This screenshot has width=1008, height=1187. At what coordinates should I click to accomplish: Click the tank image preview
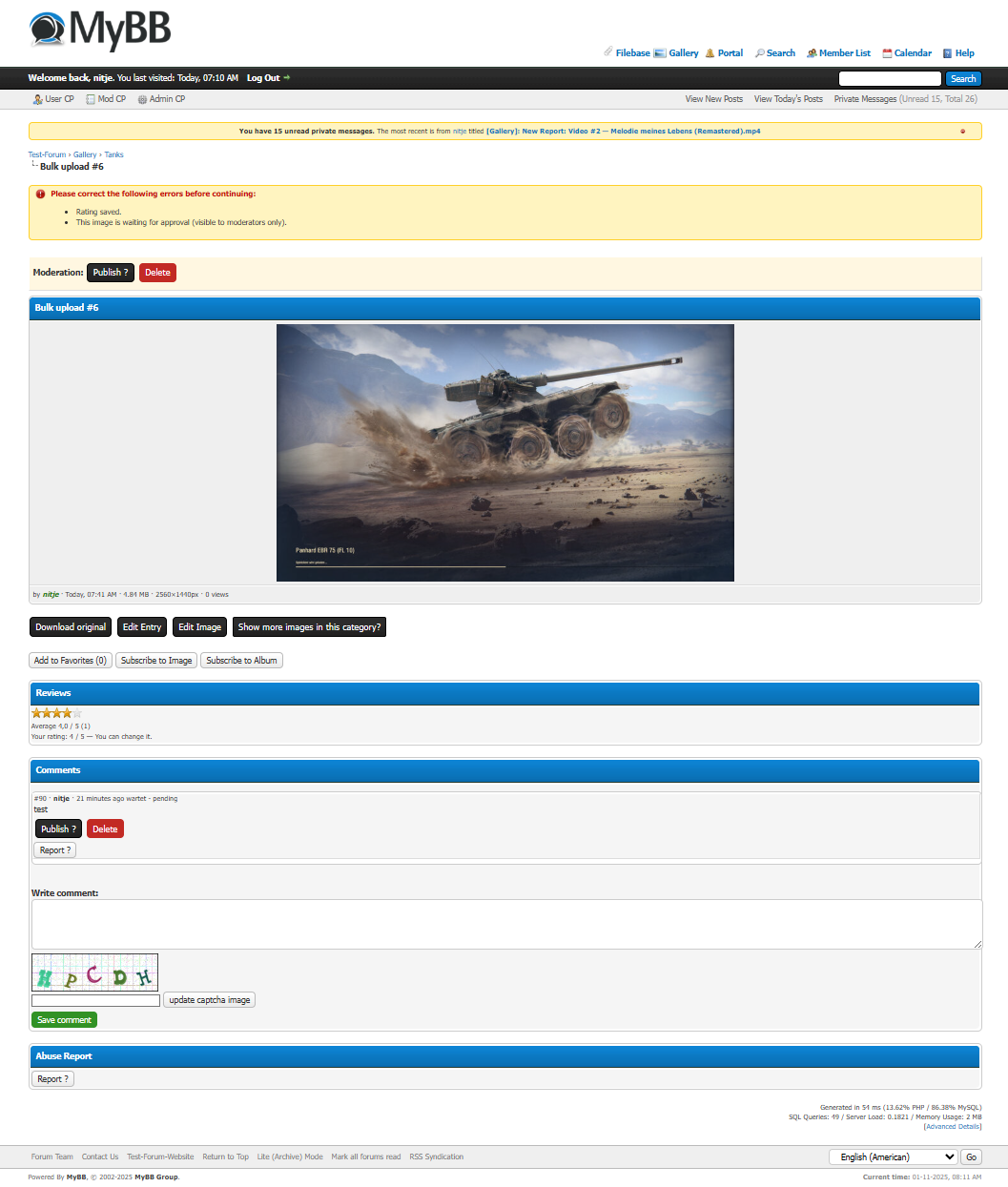(x=504, y=453)
